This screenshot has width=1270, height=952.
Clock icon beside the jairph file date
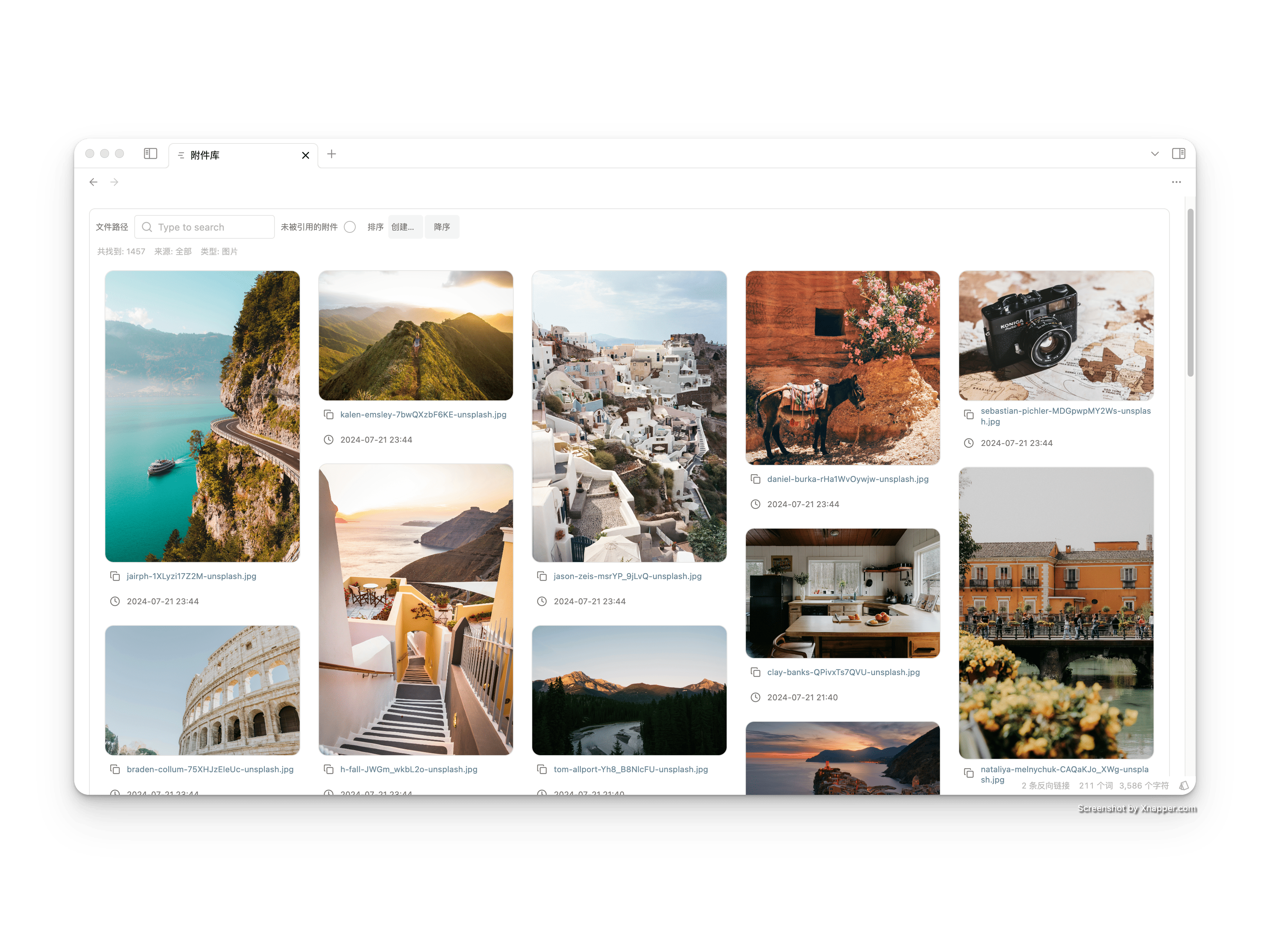point(115,601)
